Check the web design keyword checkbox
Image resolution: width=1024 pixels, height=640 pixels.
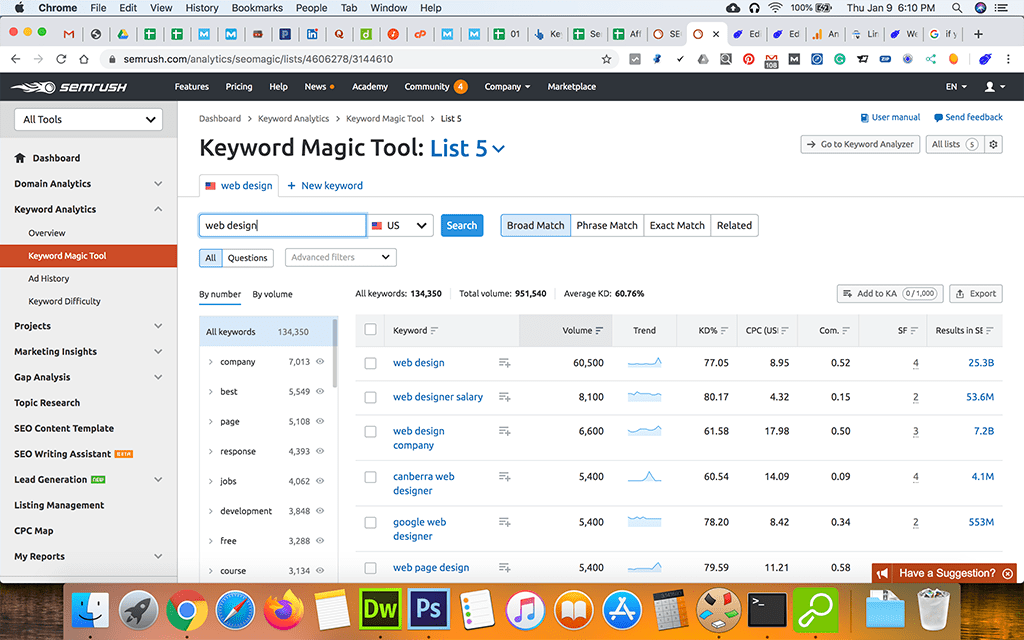click(370, 363)
